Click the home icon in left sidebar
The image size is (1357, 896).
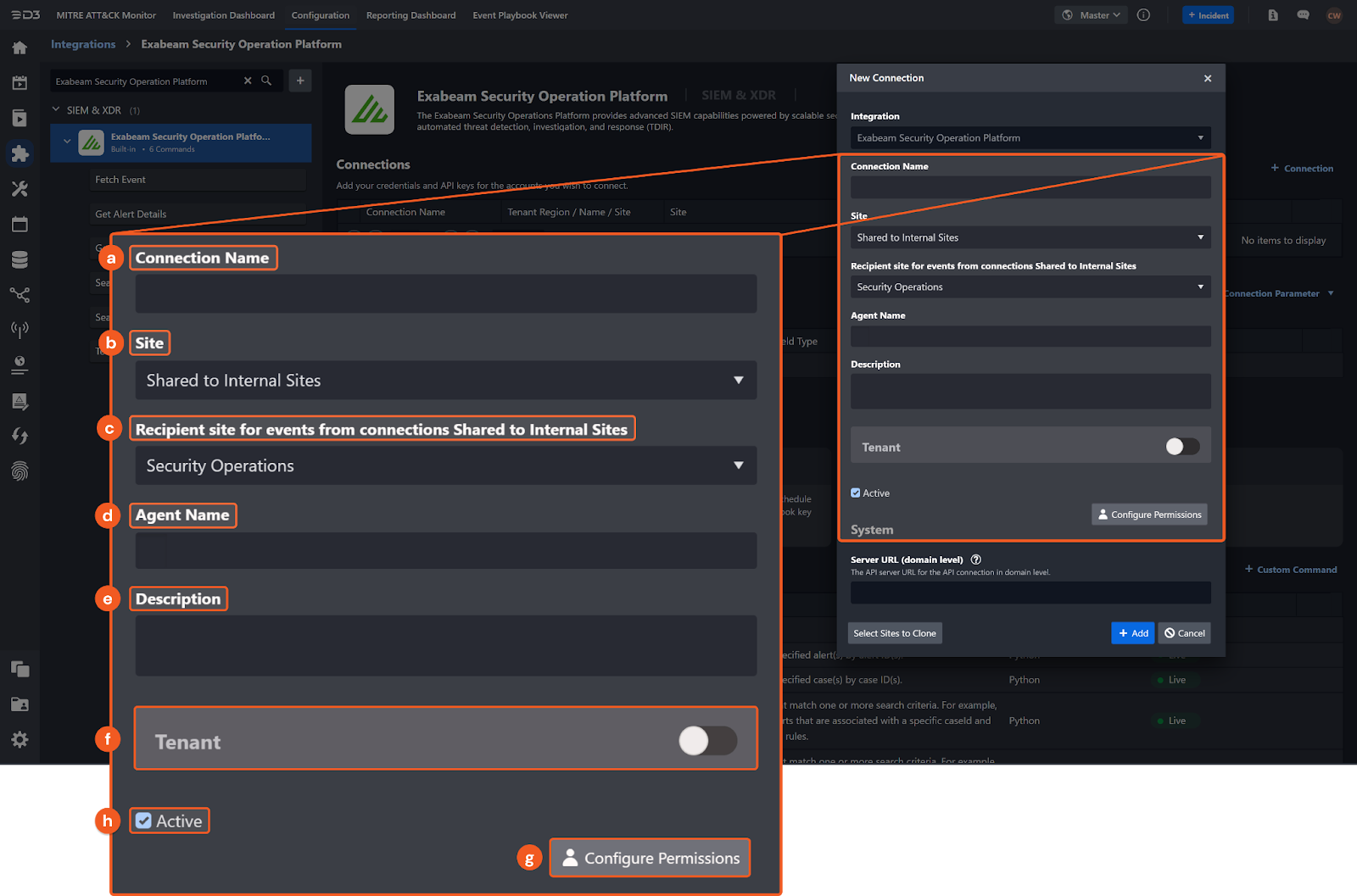[x=20, y=48]
